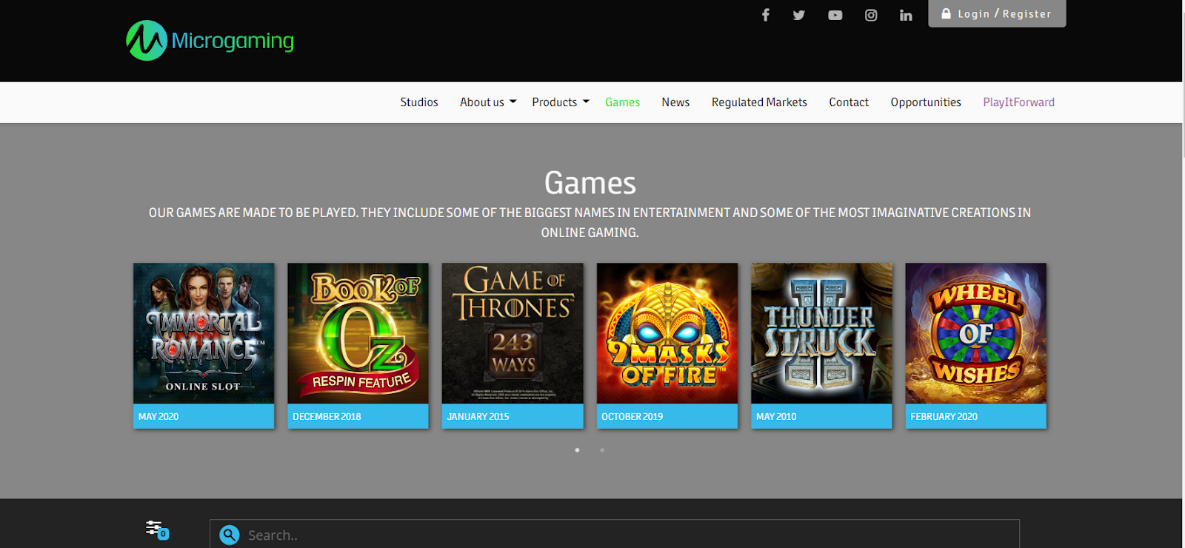Screen dimensions: 1185x548
Task: Click the MAY 2020 date label
Action: tap(158, 416)
